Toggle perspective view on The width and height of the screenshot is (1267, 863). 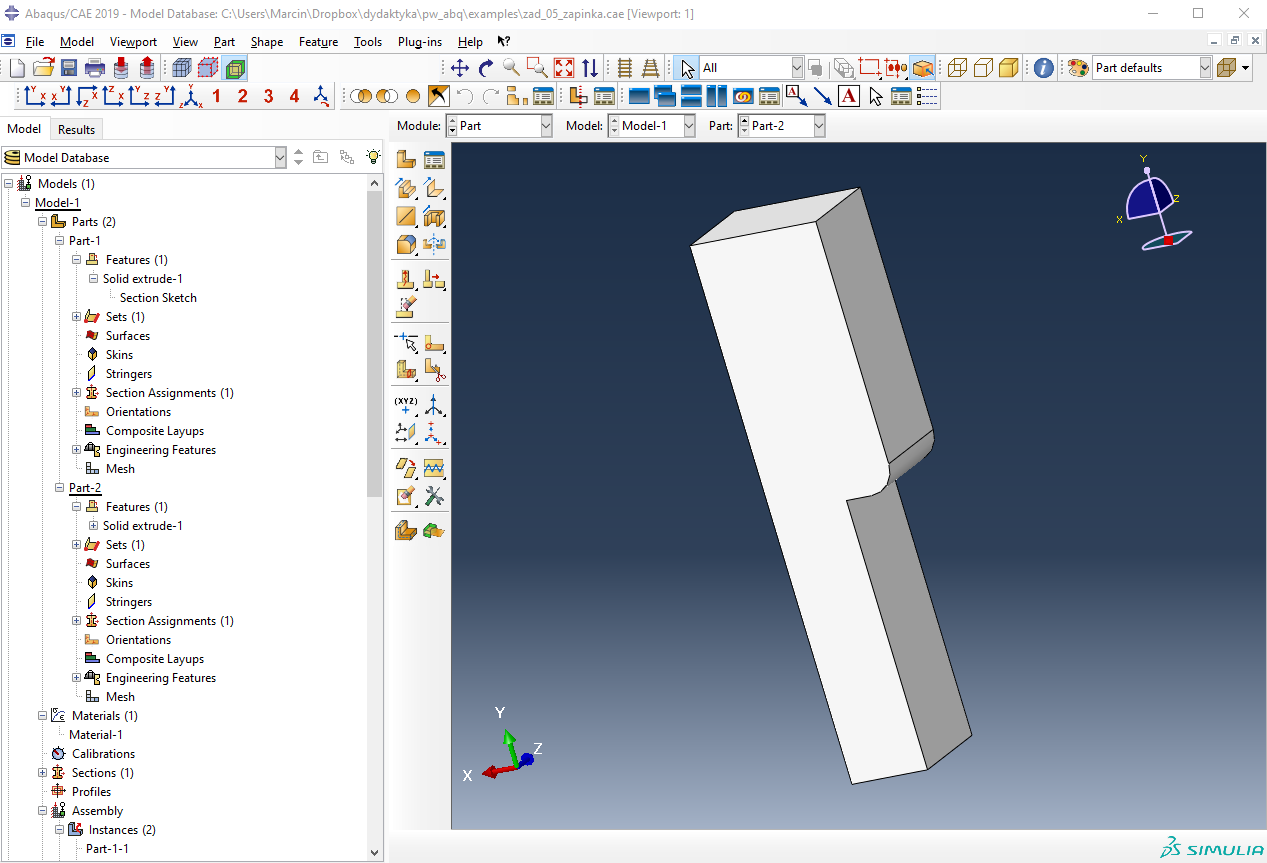[650, 68]
